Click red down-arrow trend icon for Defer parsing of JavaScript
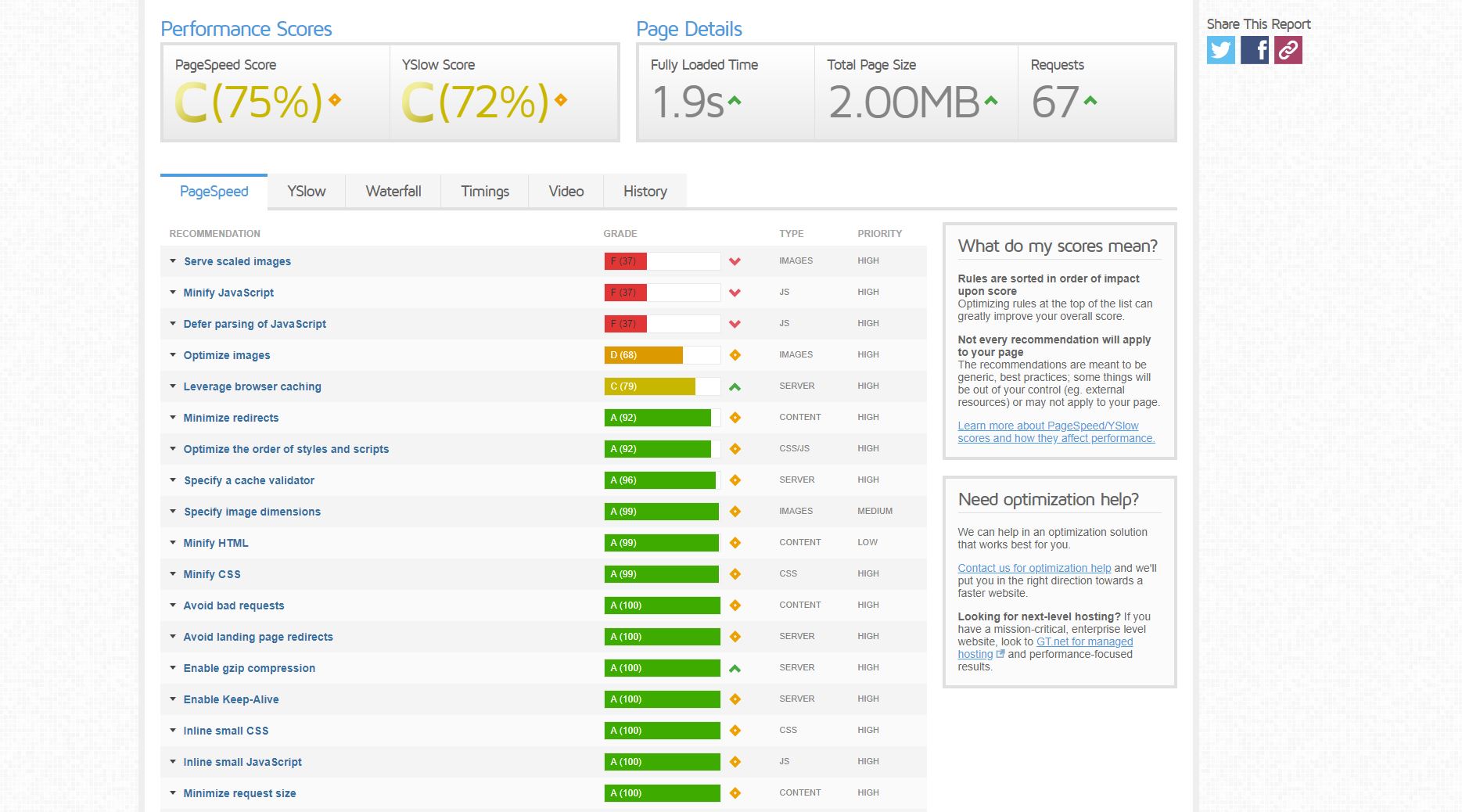The image size is (1462, 812). point(735,324)
